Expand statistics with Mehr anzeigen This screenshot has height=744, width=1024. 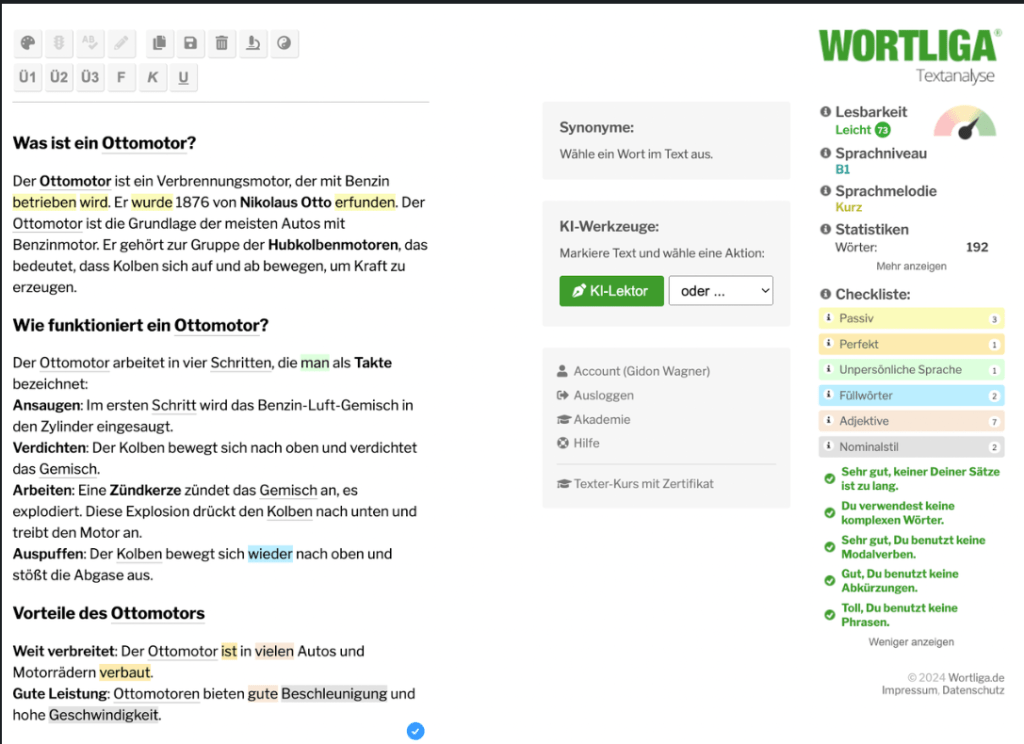point(910,266)
